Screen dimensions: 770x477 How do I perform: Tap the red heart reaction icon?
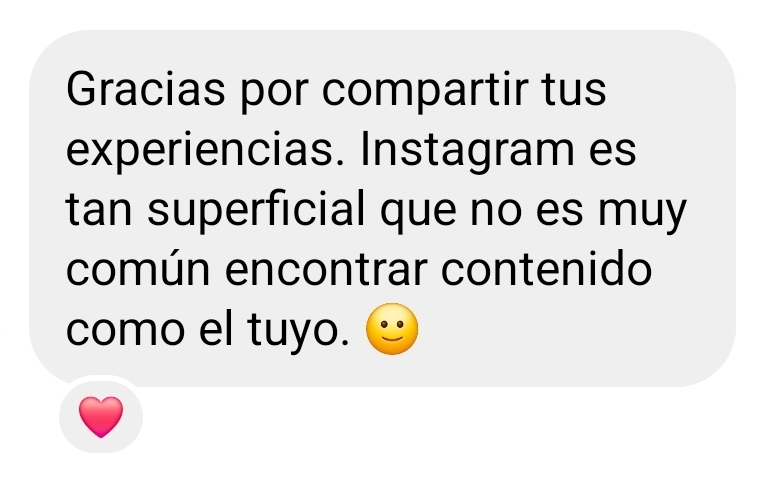point(101,417)
